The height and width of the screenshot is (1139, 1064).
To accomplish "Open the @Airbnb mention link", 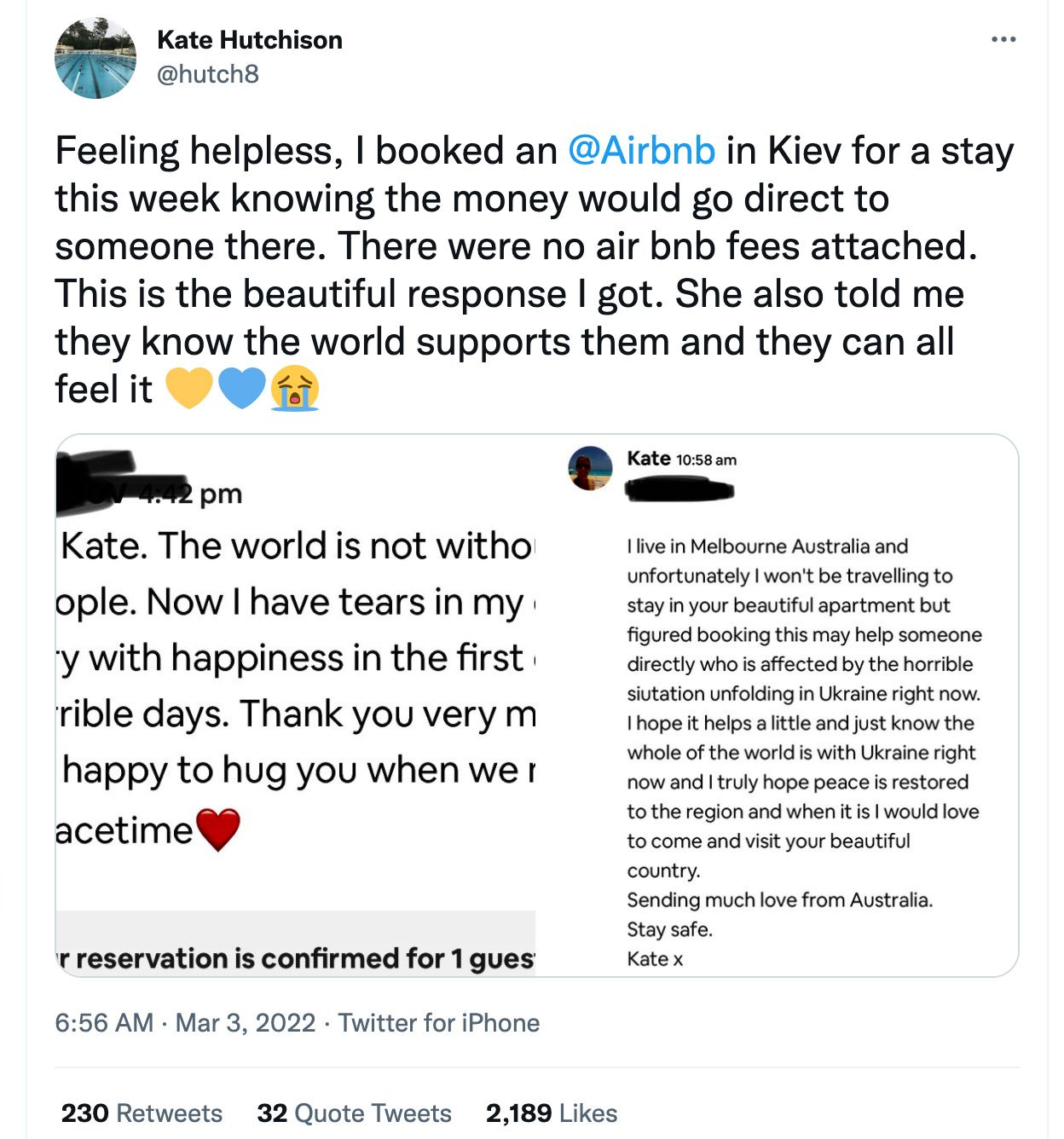I will pyautogui.click(x=641, y=151).
